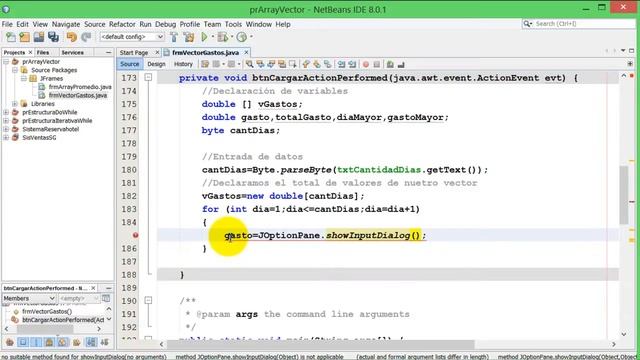Switch to Design view
The height and width of the screenshot is (360, 640).
[156, 64]
